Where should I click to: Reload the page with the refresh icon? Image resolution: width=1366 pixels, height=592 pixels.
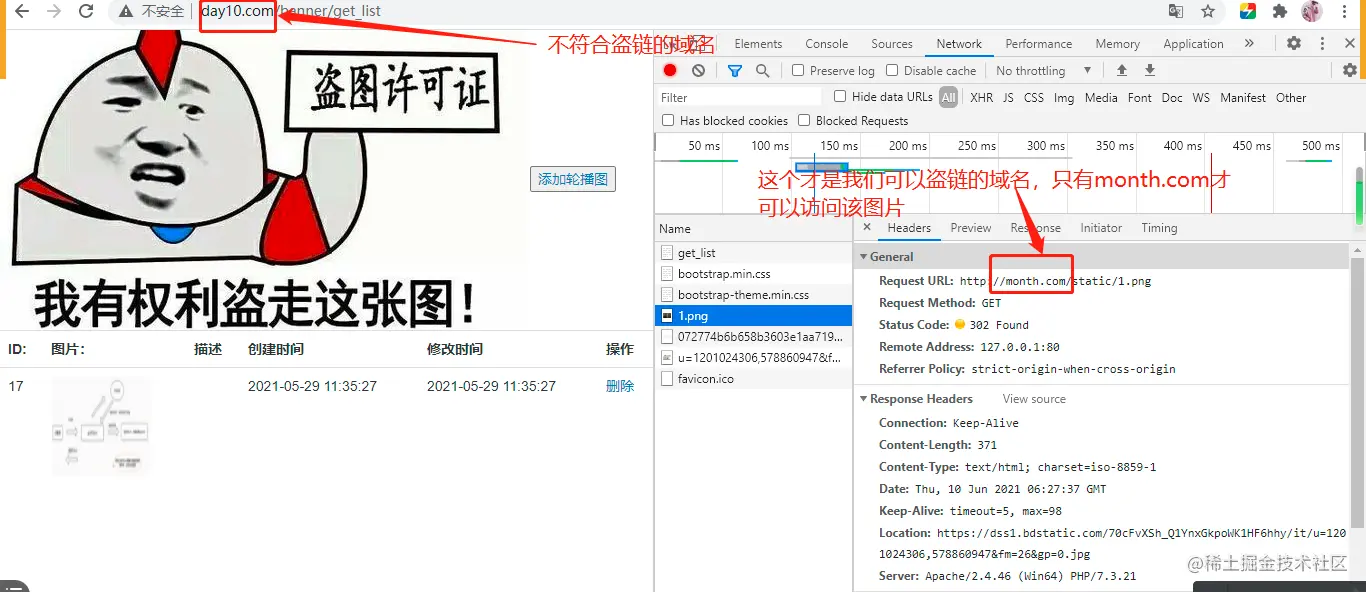(86, 12)
